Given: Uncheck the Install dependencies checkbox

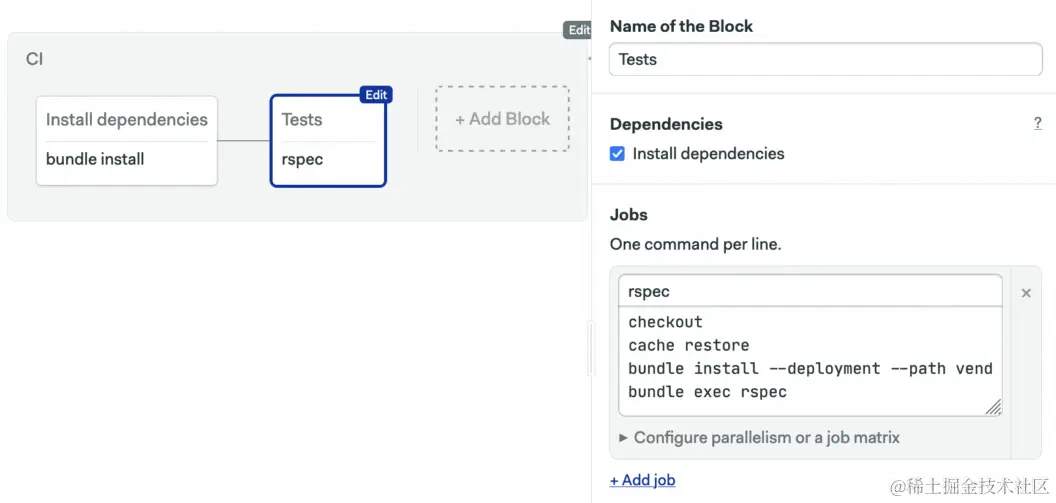Looking at the screenshot, I should (618, 154).
